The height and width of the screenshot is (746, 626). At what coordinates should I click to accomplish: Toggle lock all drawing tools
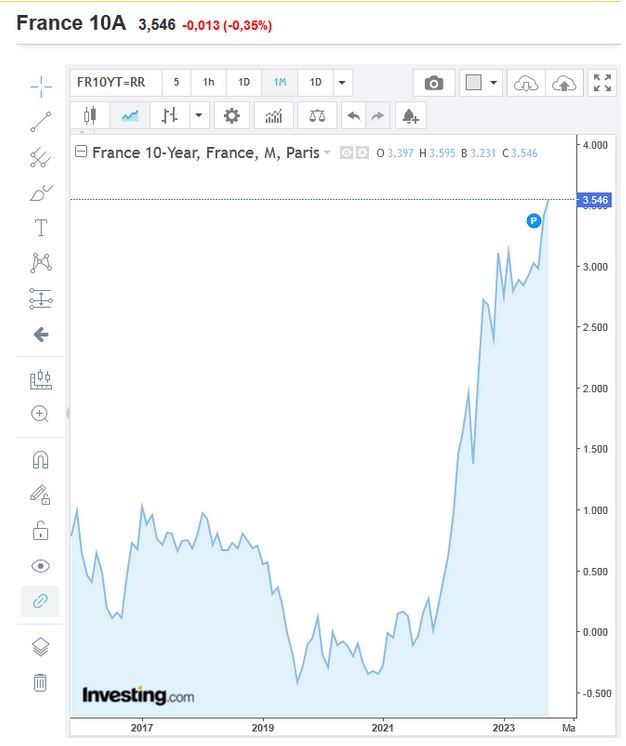(40, 530)
